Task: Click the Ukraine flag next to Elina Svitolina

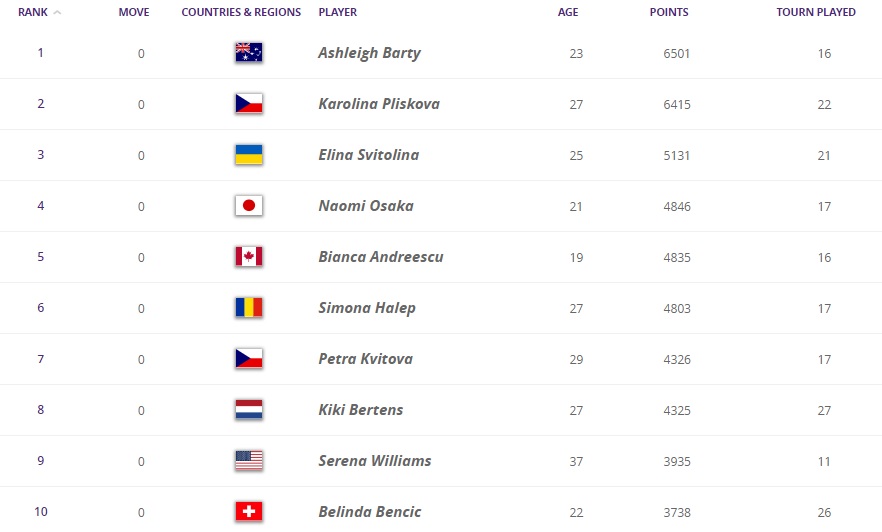Action: click(249, 155)
